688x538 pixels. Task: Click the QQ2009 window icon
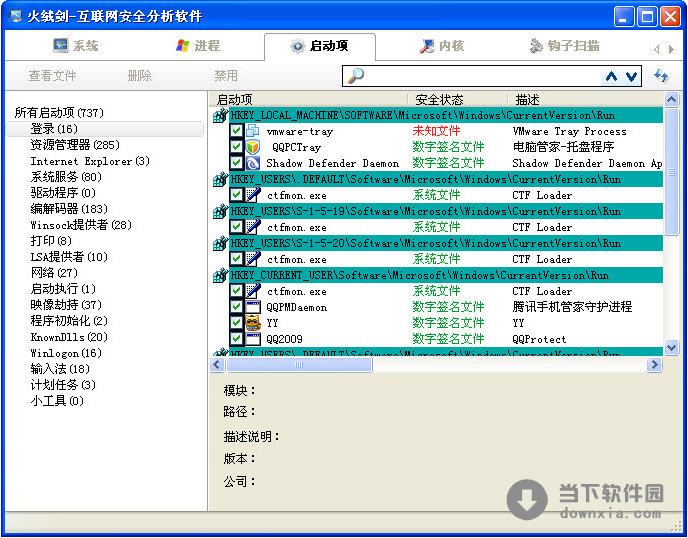[253, 339]
